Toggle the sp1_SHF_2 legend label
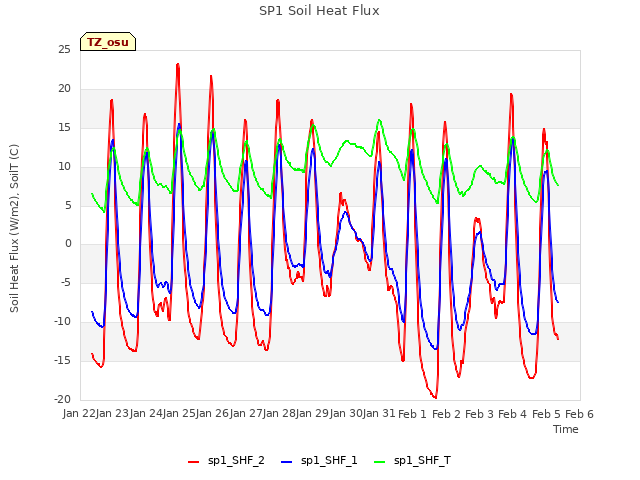The image size is (640, 480). 236,461
